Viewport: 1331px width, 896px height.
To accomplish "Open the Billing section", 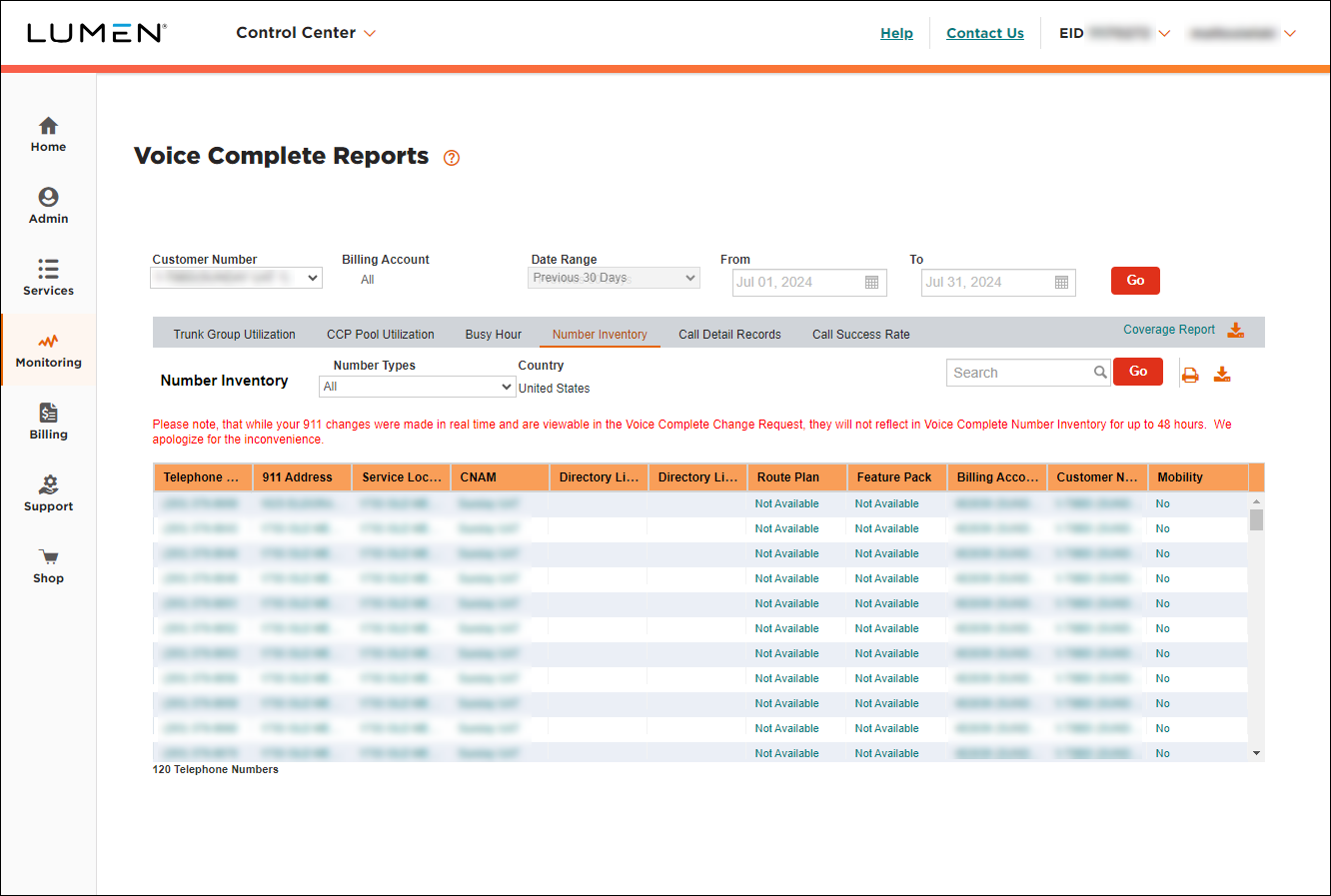I will 48,421.
